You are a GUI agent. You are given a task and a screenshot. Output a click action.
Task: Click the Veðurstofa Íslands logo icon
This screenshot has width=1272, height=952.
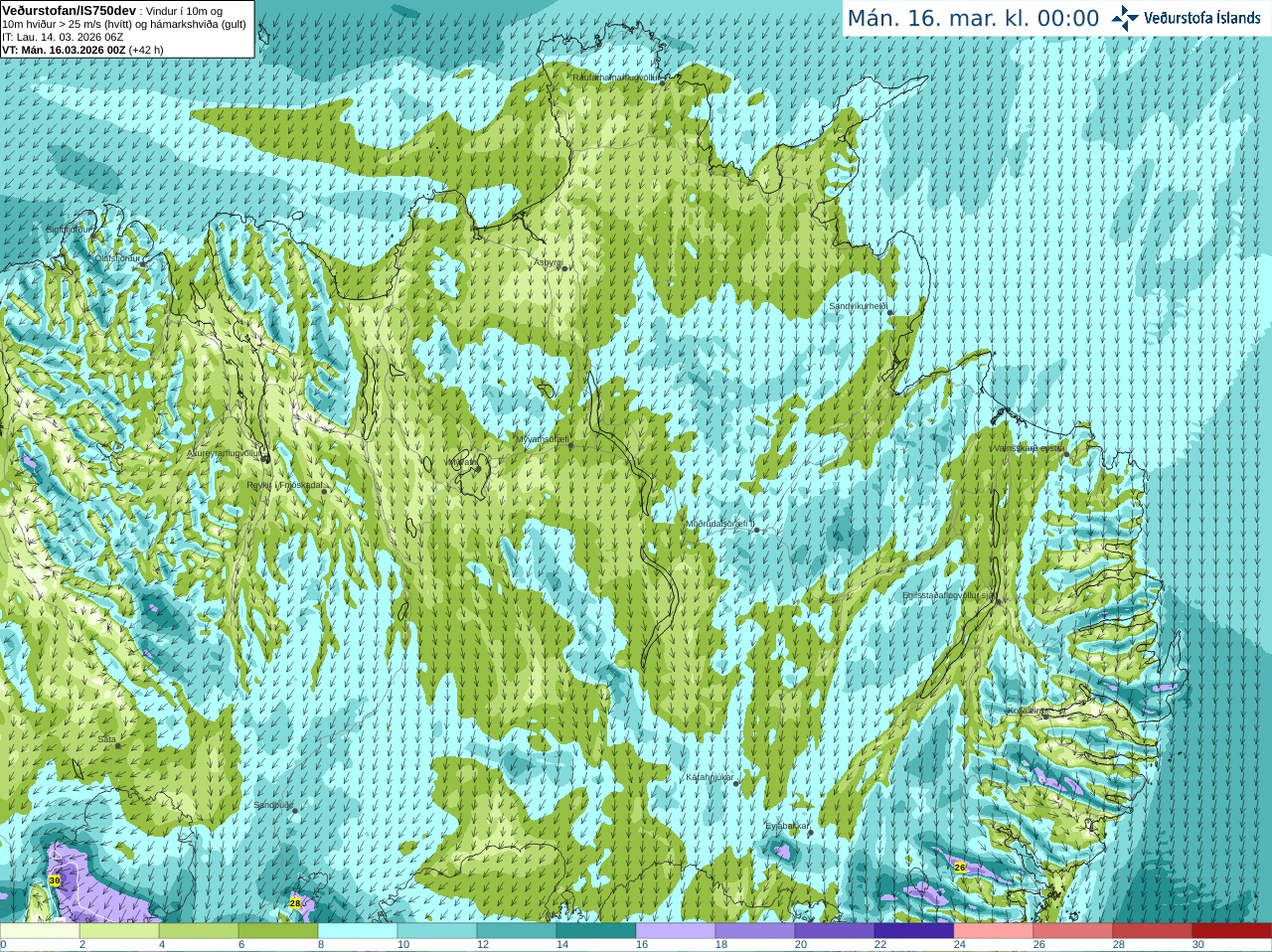pos(1125,18)
